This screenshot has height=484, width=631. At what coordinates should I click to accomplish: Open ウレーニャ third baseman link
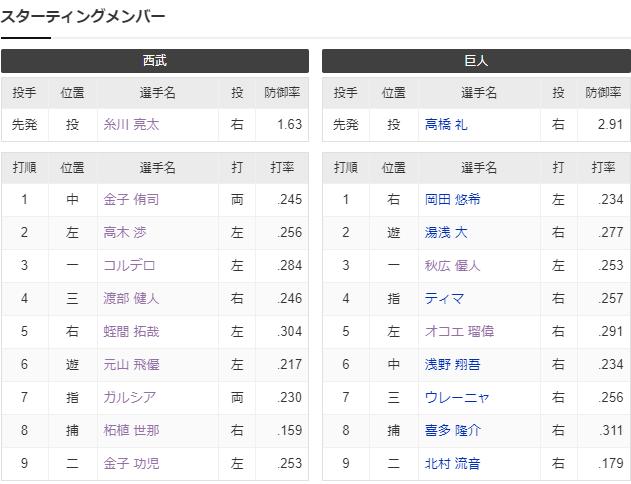[x=457, y=397]
